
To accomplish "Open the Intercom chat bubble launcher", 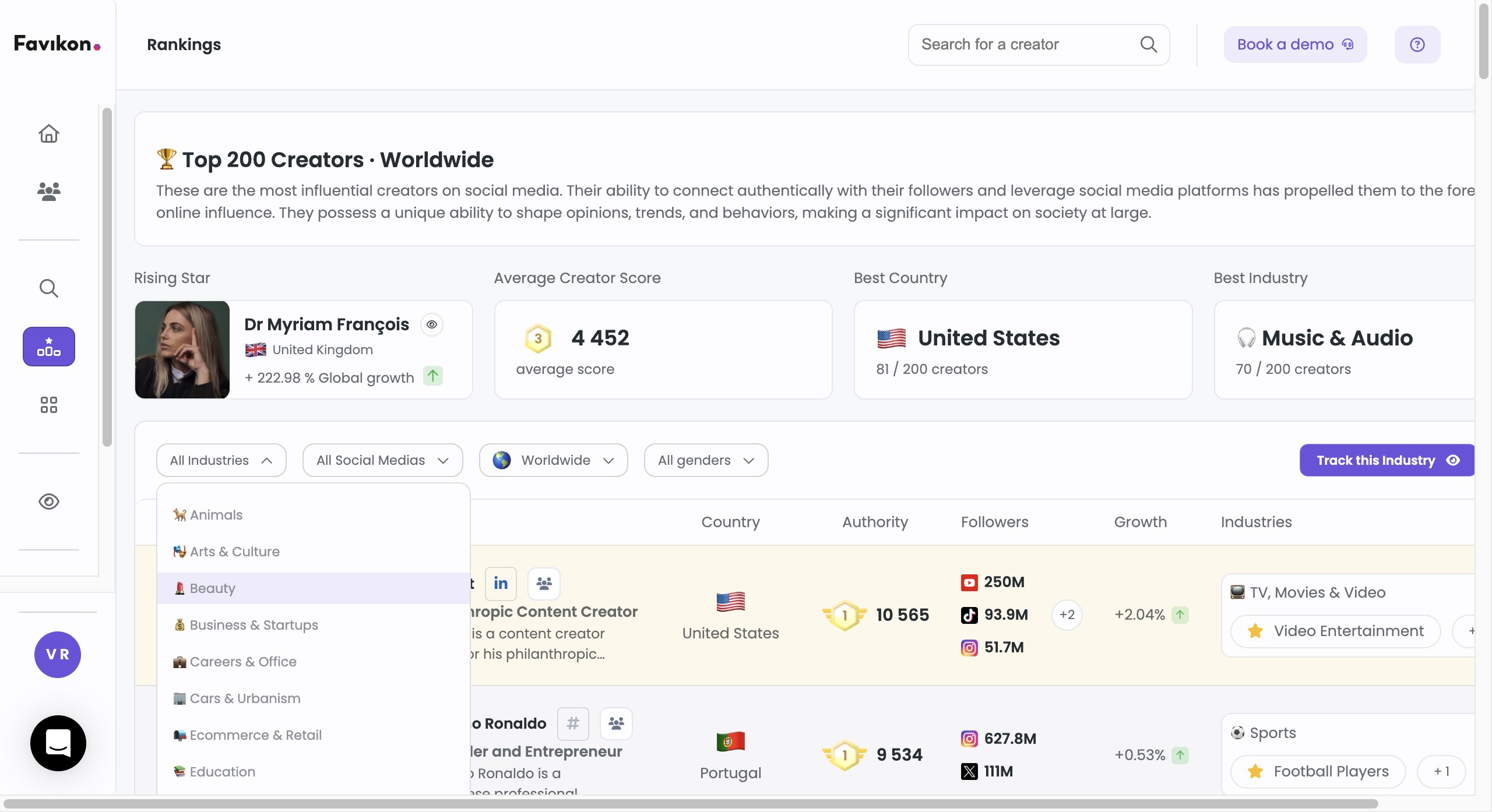I will coord(58,743).
